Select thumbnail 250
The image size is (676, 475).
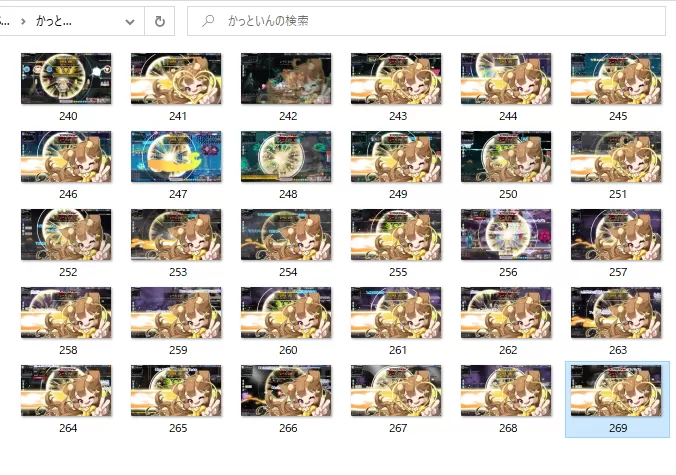coord(506,156)
